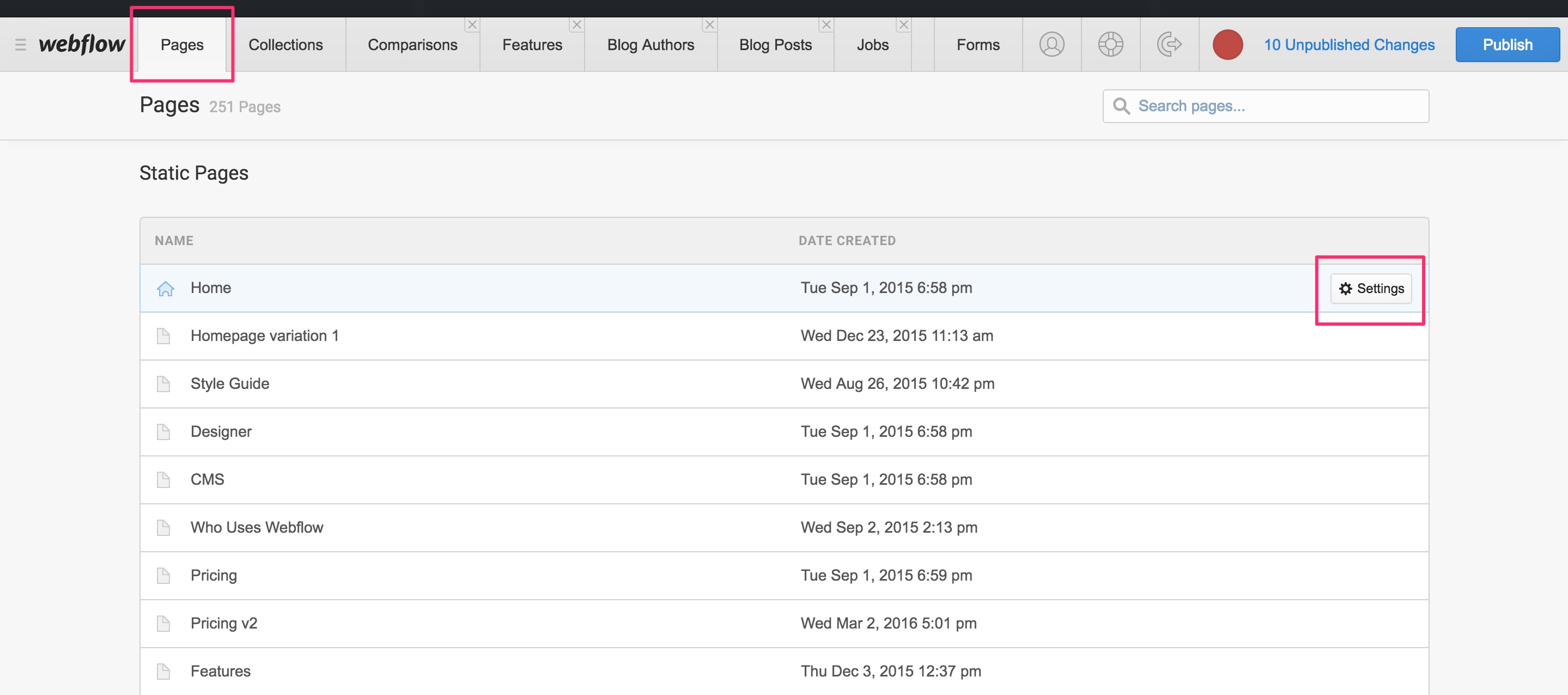This screenshot has width=1568, height=695.
Task: Open the Style Guide page
Action: pos(784,384)
